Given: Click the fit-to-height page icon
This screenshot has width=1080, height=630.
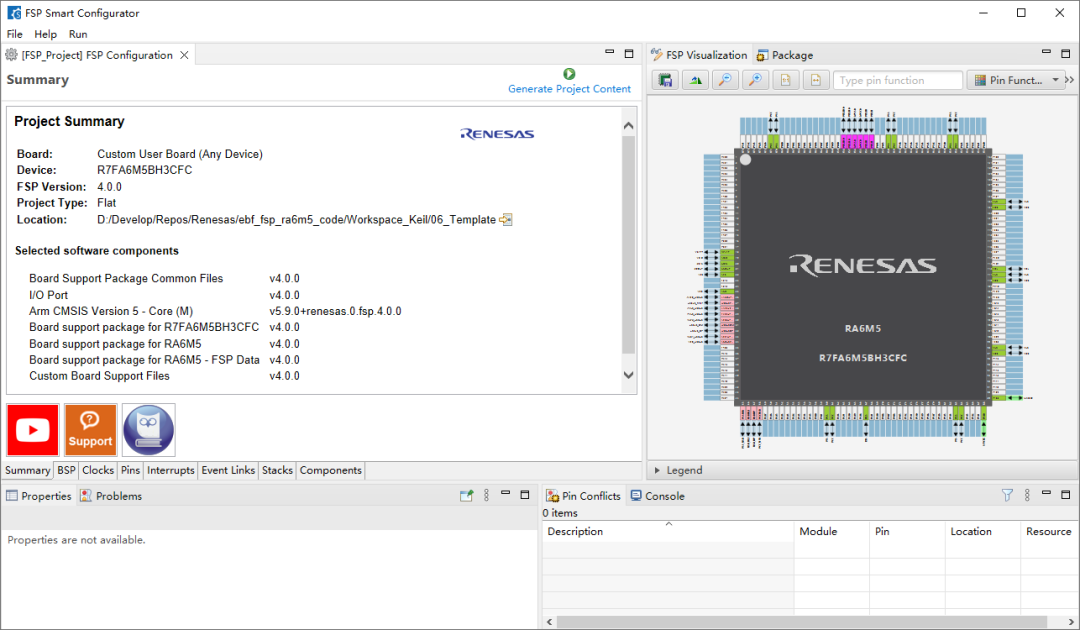Looking at the screenshot, I should [785, 81].
